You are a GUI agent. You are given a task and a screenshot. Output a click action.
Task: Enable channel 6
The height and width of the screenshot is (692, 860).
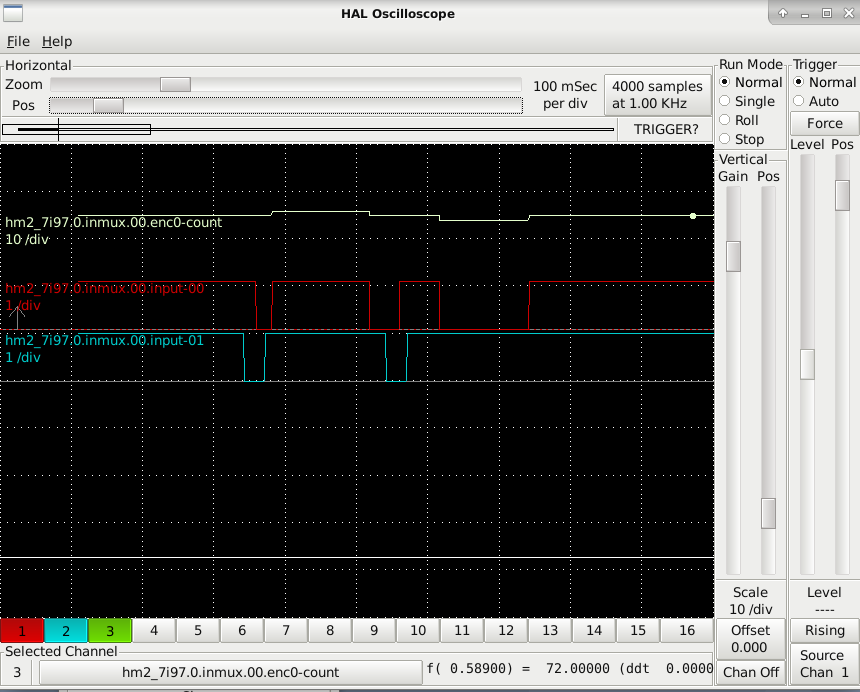tap(242, 631)
